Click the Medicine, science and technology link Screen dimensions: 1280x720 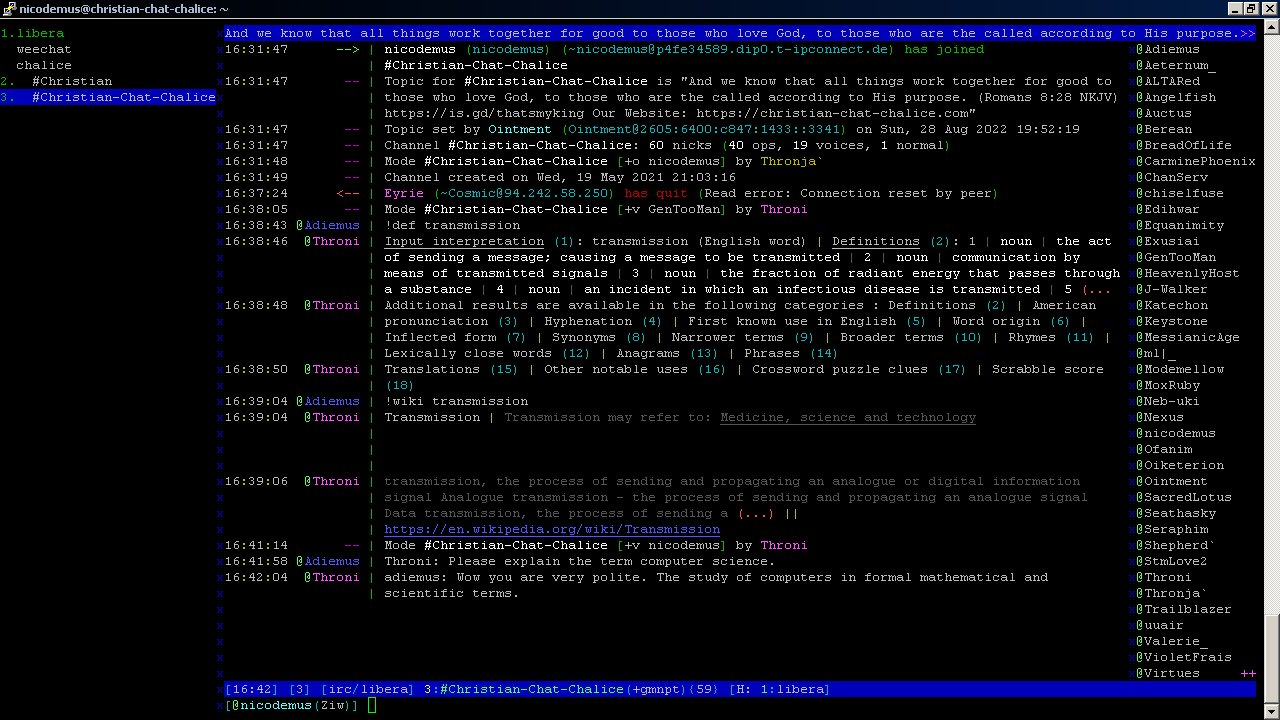pyautogui.click(x=847, y=417)
